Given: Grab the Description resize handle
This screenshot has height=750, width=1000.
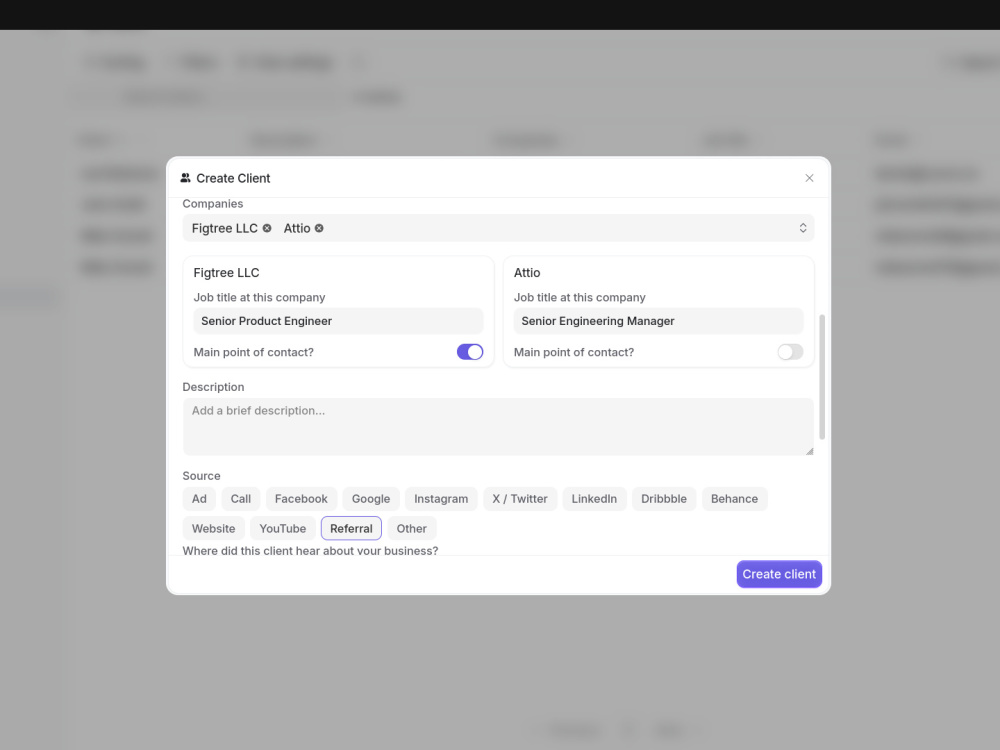Looking at the screenshot, I should click(809, 451).
